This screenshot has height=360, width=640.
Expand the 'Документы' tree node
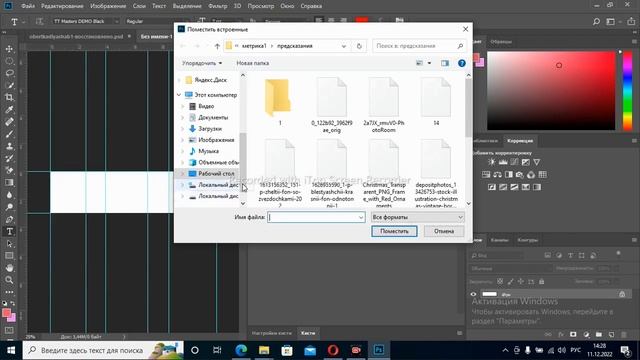point(183,118)
